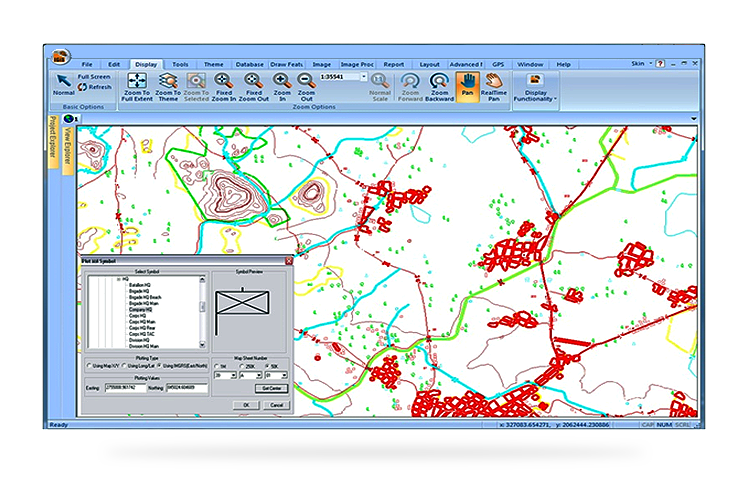Open the middle map sheet letter dropdown

258,376
